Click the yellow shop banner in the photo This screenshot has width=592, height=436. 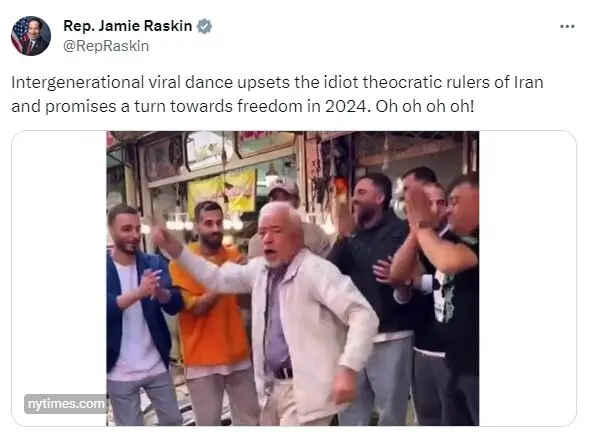(x=222, y=193)
